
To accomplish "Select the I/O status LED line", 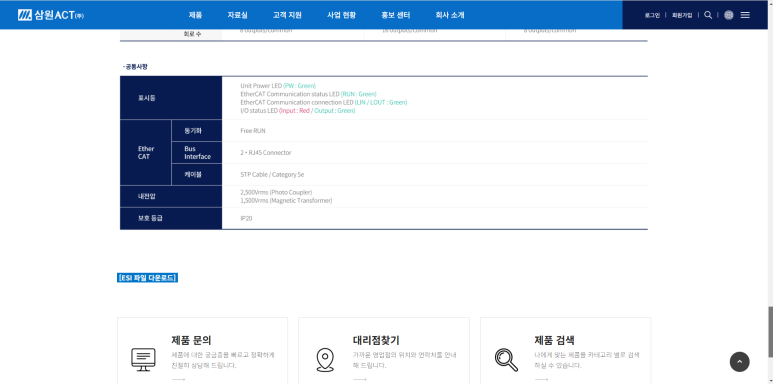I will click(x=298, y=110).
